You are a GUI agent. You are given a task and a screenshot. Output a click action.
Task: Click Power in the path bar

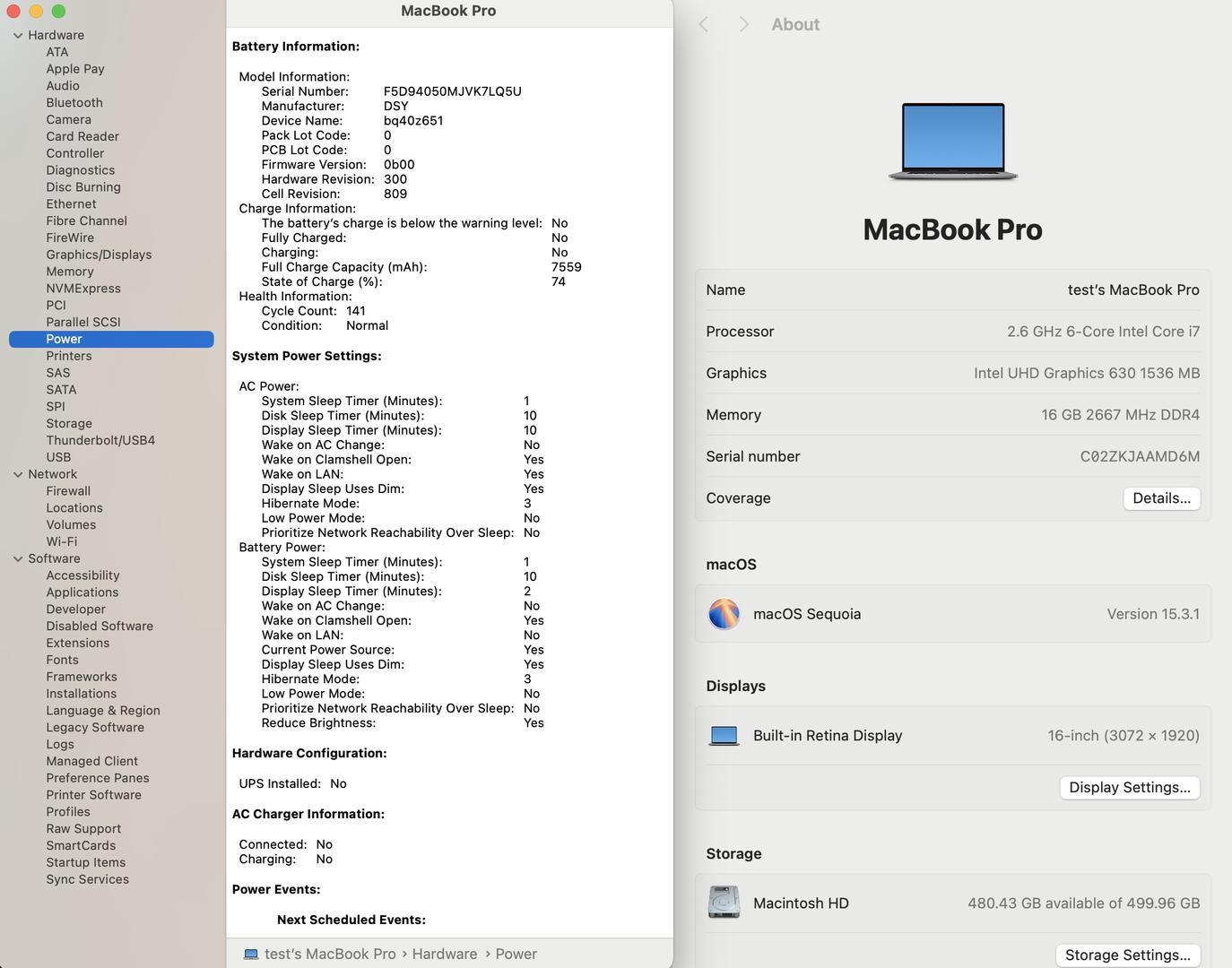516,955
